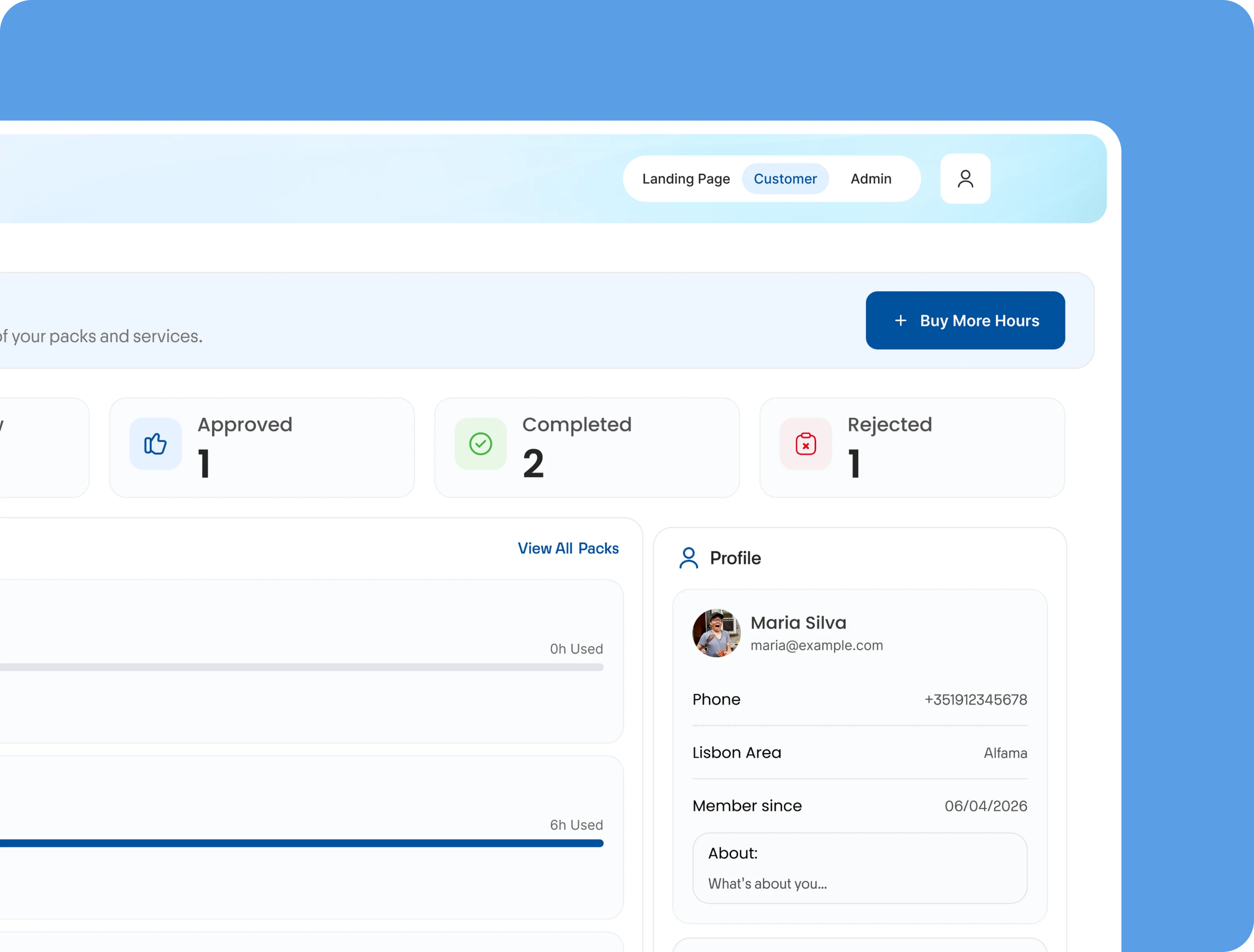Click the Lisbon Area label
Image resolution: width=1254 pixels, height=952 pixels.
(x=737, y=752)
